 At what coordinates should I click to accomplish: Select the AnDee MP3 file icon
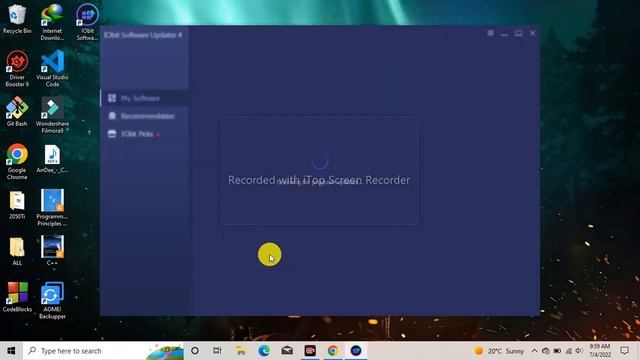[x=52, y=158]
